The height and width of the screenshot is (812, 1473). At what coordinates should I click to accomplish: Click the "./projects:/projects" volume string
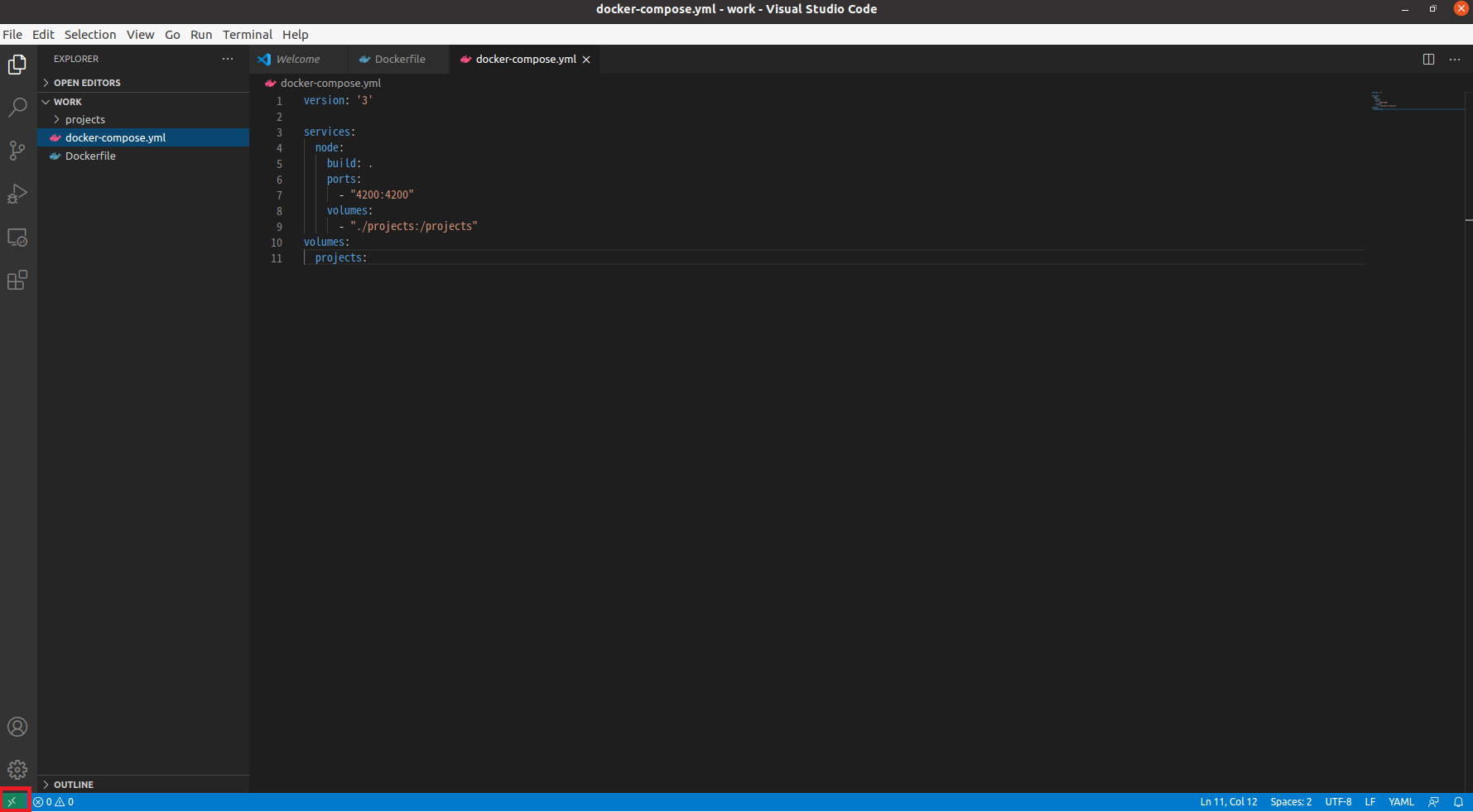pos(414,227)
